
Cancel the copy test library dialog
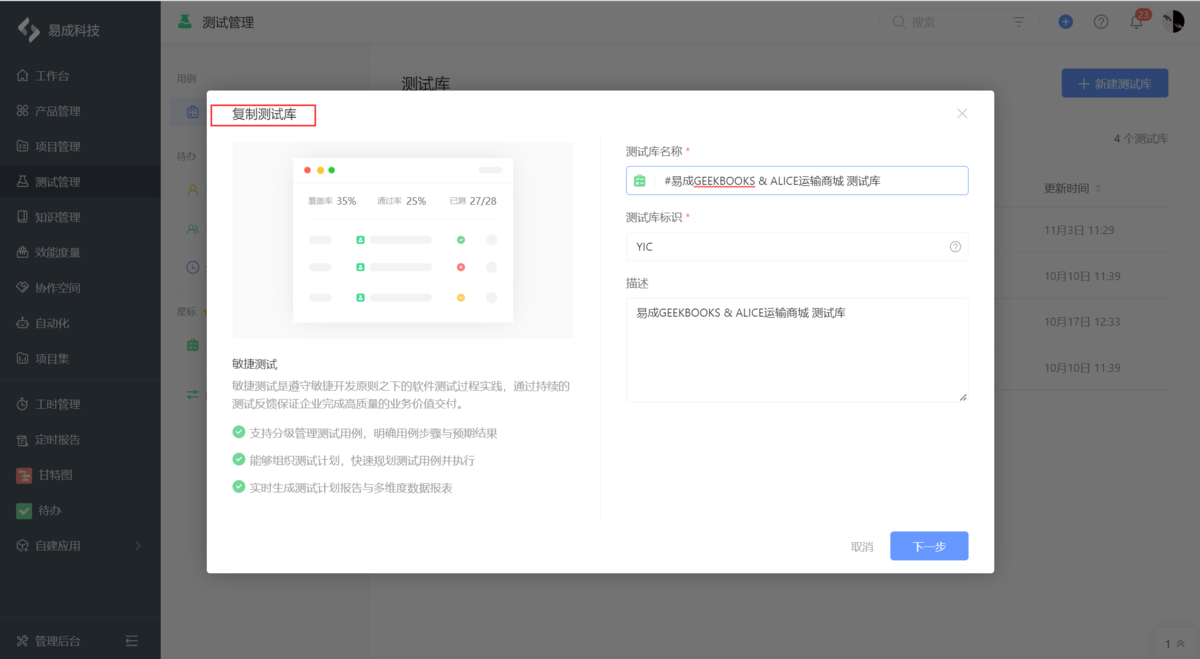[x=861, y=546]
